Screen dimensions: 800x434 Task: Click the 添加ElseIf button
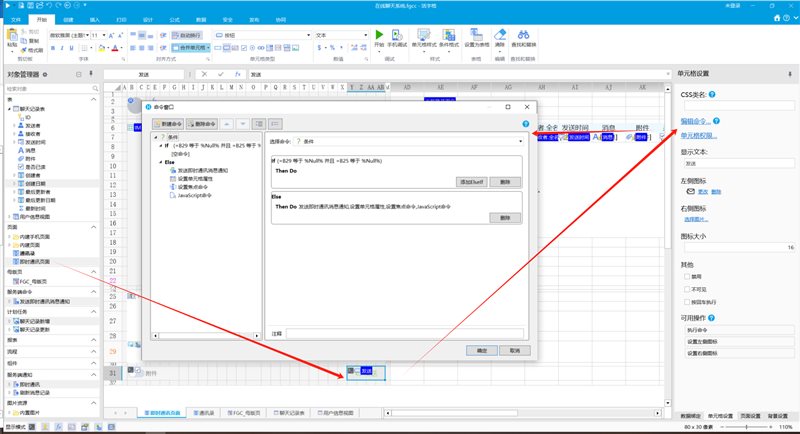click(471, 182)
